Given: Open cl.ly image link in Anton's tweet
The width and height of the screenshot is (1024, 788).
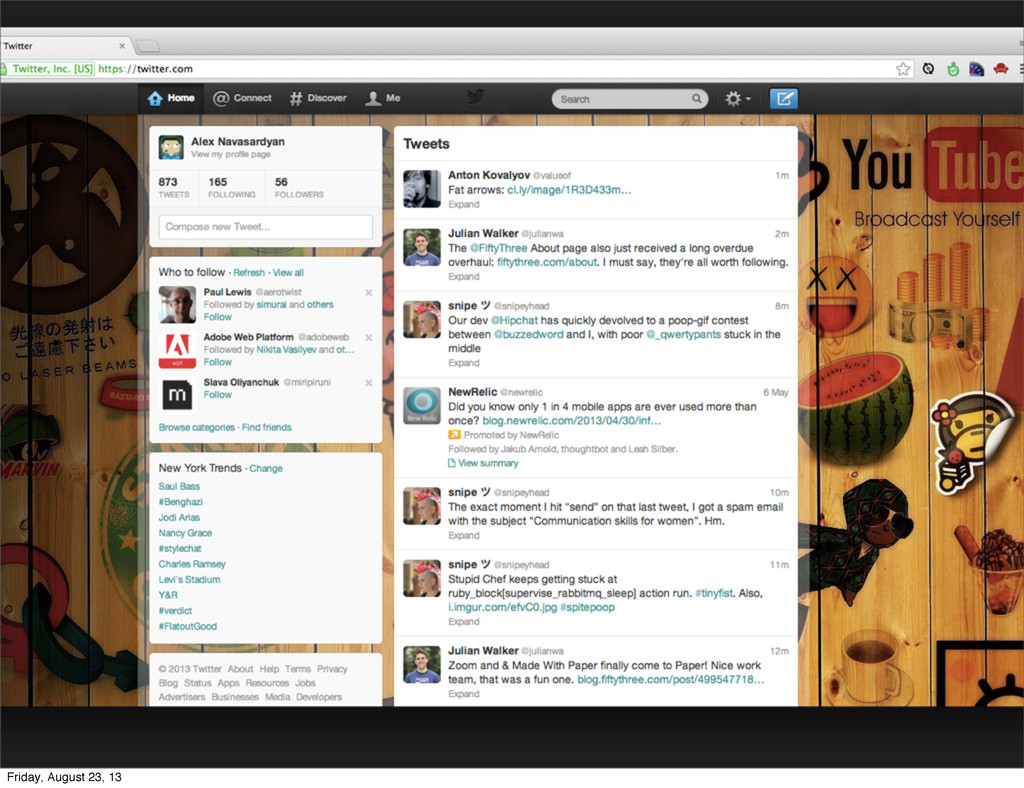Looking at the screenshot, I should [x=569, y=190].
